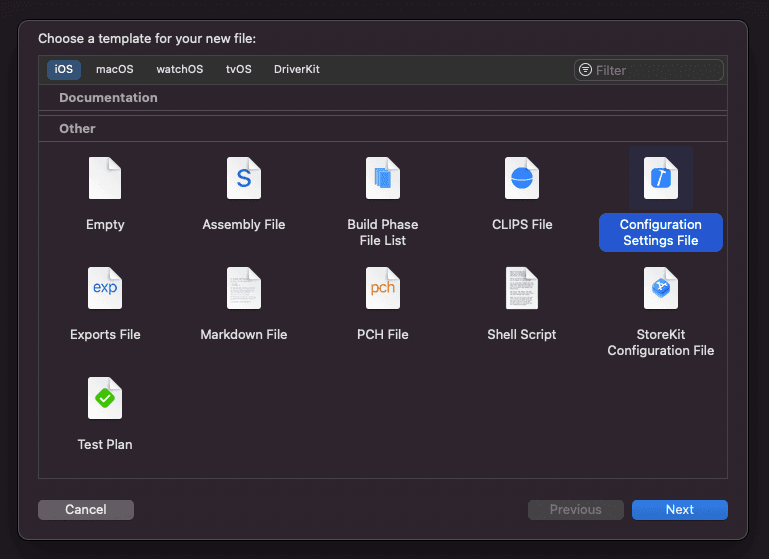Screen dimensions: 769x559
Task: Choose the Markdown File template icon
Action: (x=244, y=288)
